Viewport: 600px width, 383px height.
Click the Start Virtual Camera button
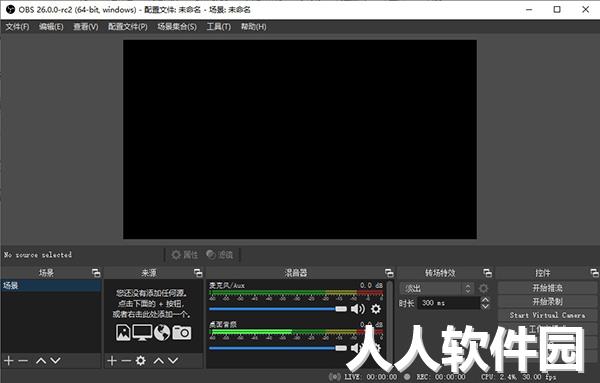pyautogui.click(x=547, y=315)
